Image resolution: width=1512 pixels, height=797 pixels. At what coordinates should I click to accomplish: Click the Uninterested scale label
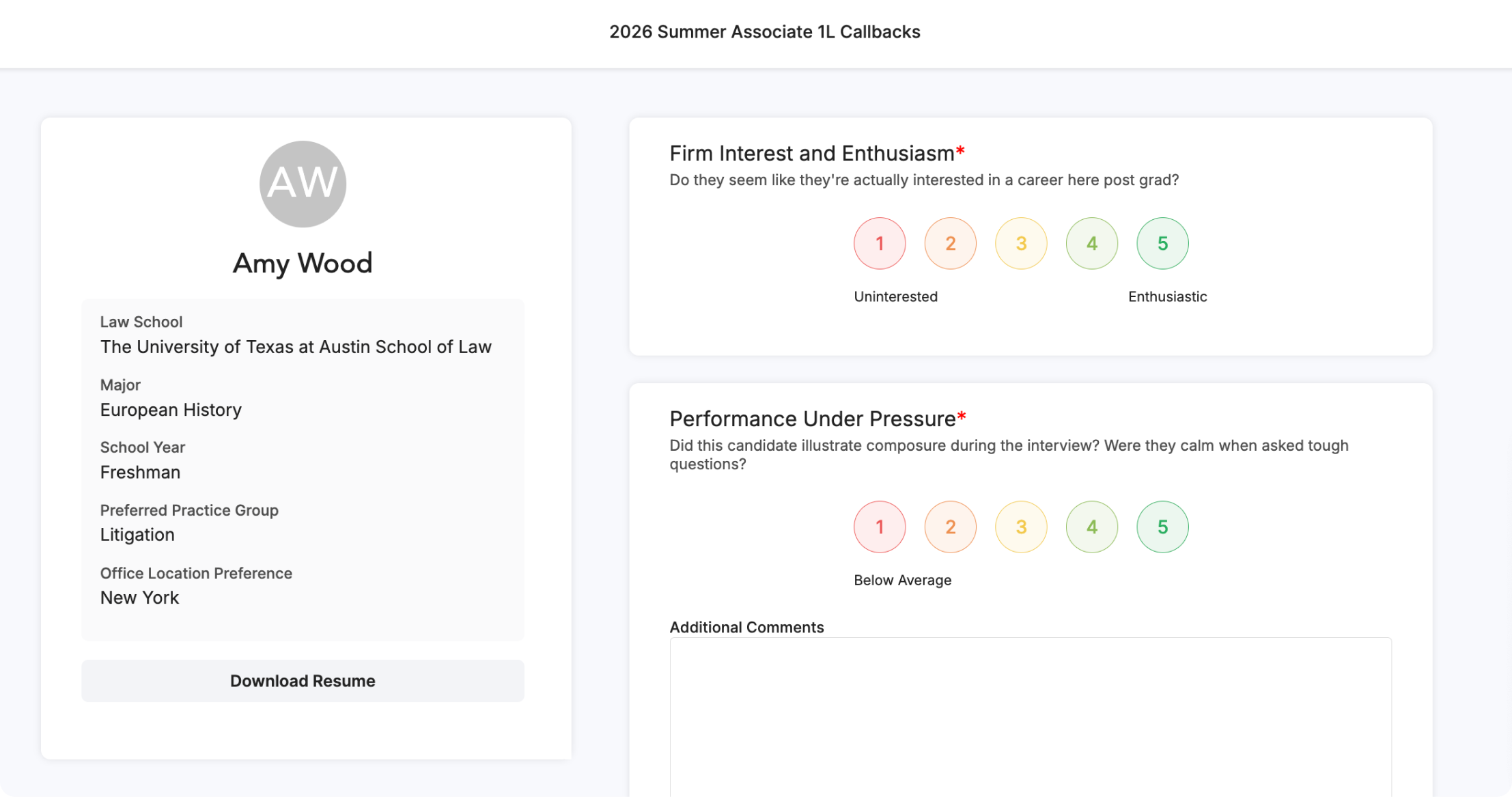[895, 296]
